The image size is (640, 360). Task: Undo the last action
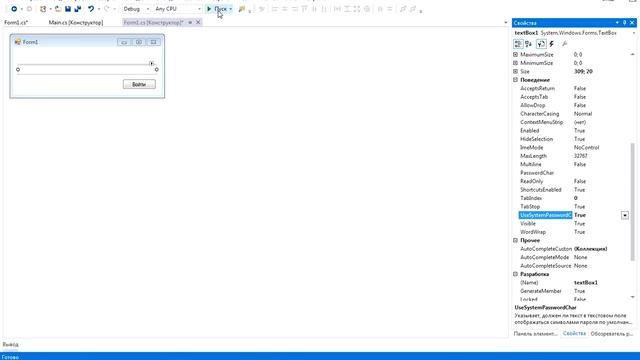click(91, 9)
